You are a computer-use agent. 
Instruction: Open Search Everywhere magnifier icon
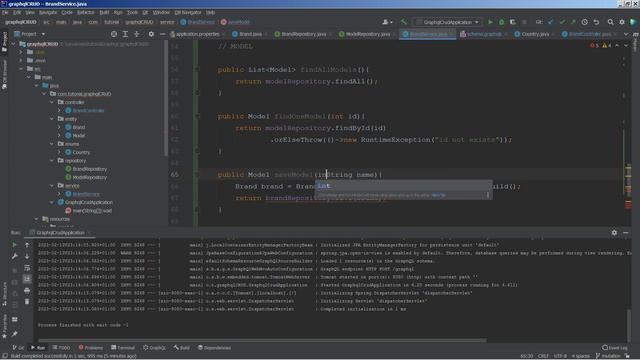[x=610, y=22]
